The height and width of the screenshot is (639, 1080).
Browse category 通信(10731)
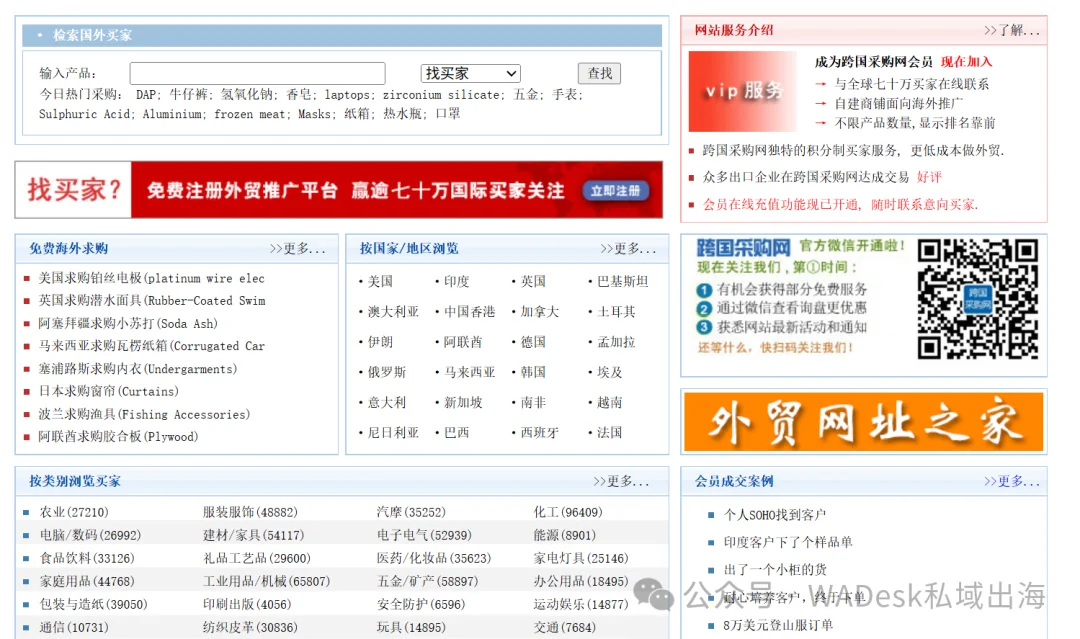(x=74, y=628)
